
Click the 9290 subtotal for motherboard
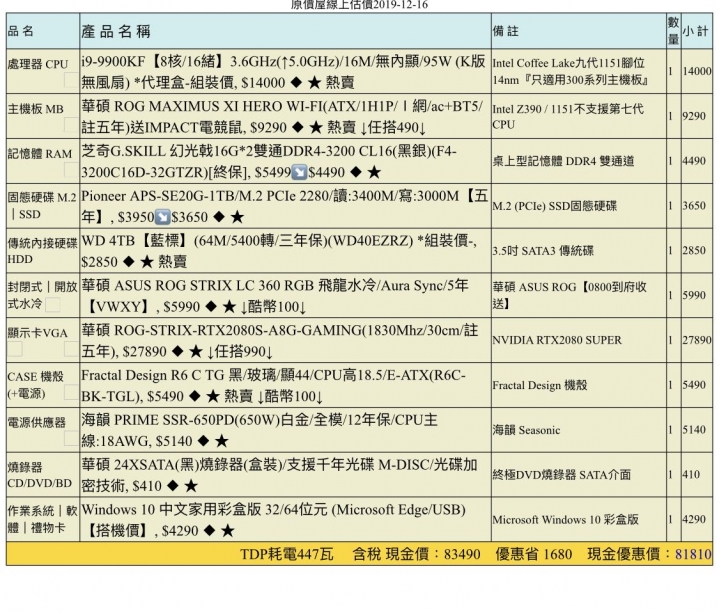pos(694,116)
